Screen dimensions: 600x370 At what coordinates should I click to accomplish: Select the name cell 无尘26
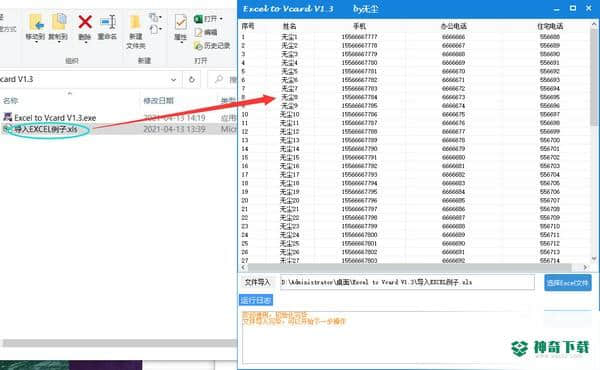click(x=289, y=252)
